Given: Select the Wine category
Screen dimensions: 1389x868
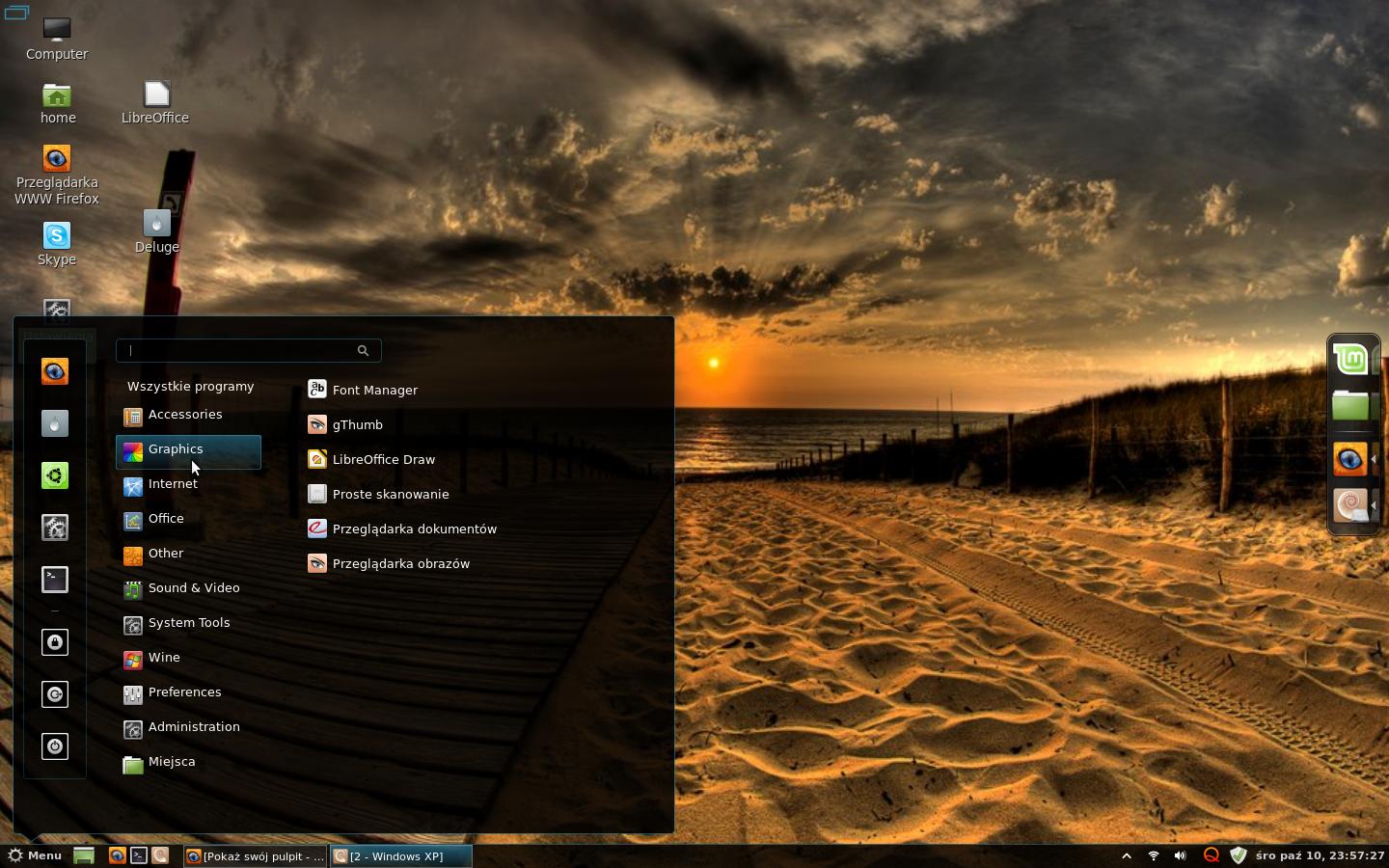Looking at the screenshot, I should click(188, 660).
